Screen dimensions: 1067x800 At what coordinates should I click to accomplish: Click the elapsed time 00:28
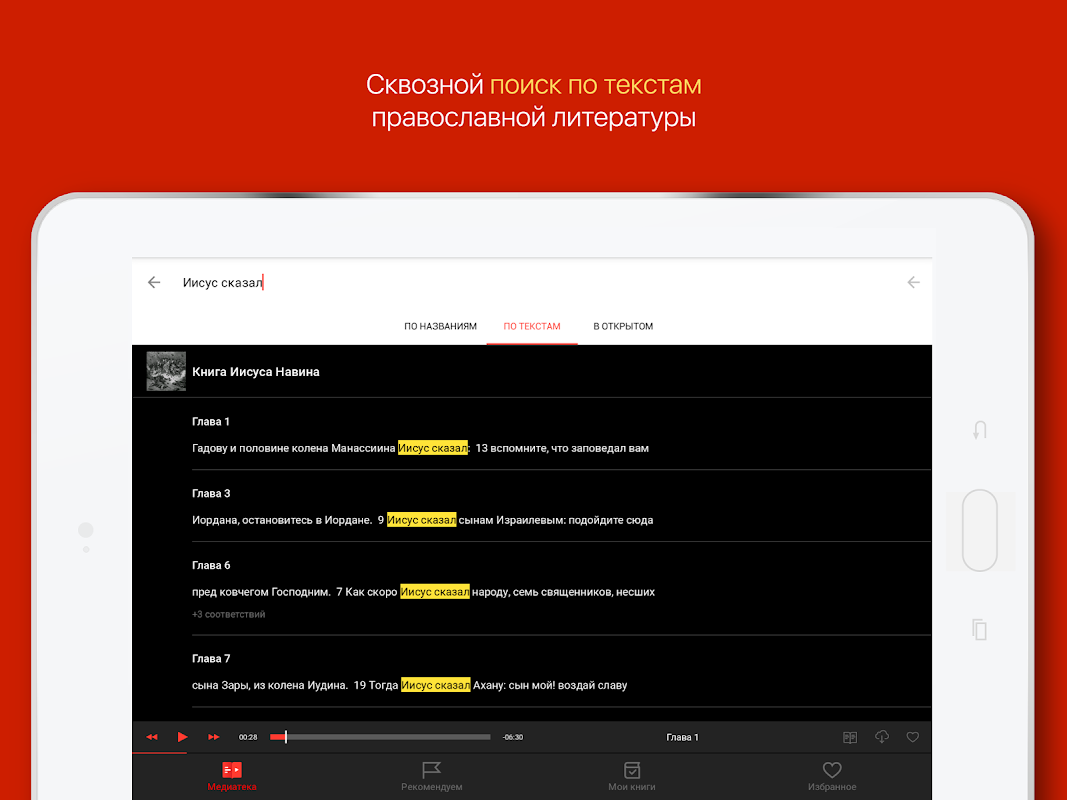[248, 737]
